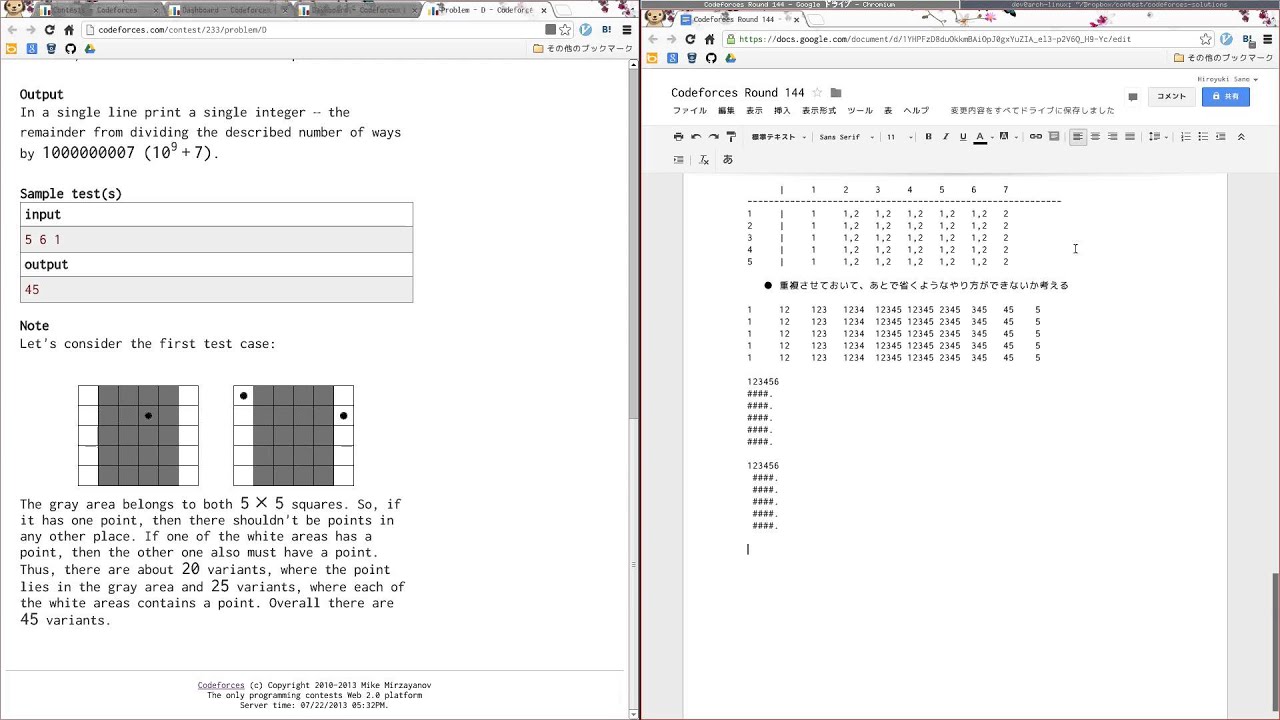
Task: Toggle italic formatting in Docs
Action: (945, 137)
